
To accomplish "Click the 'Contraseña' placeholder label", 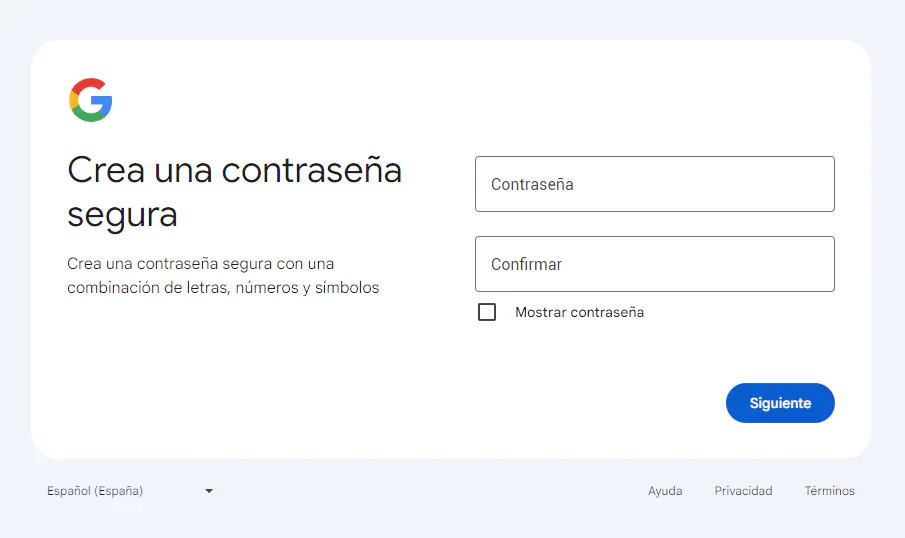I will (532, 184).
